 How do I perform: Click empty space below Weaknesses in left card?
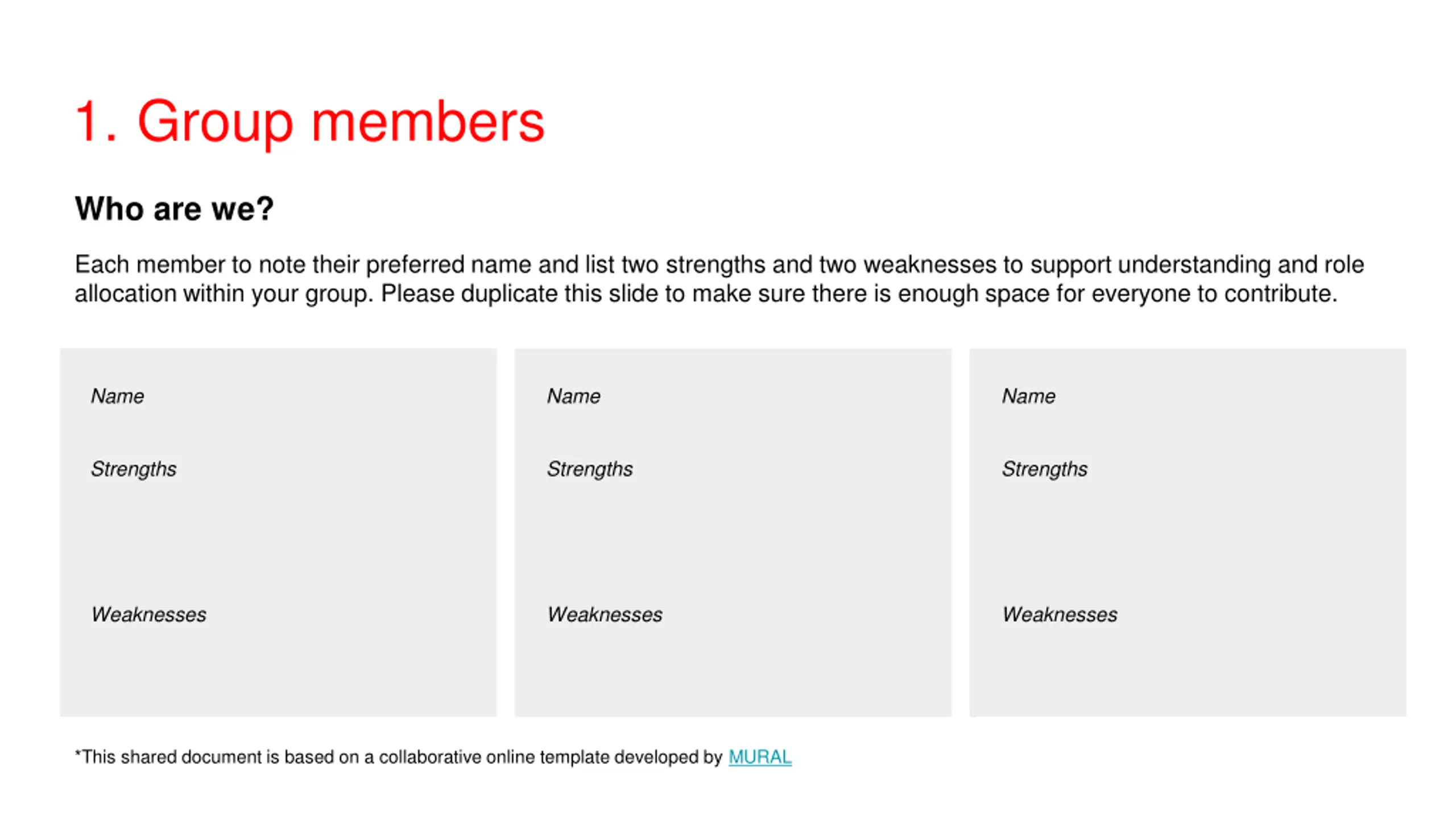(278, 671)
